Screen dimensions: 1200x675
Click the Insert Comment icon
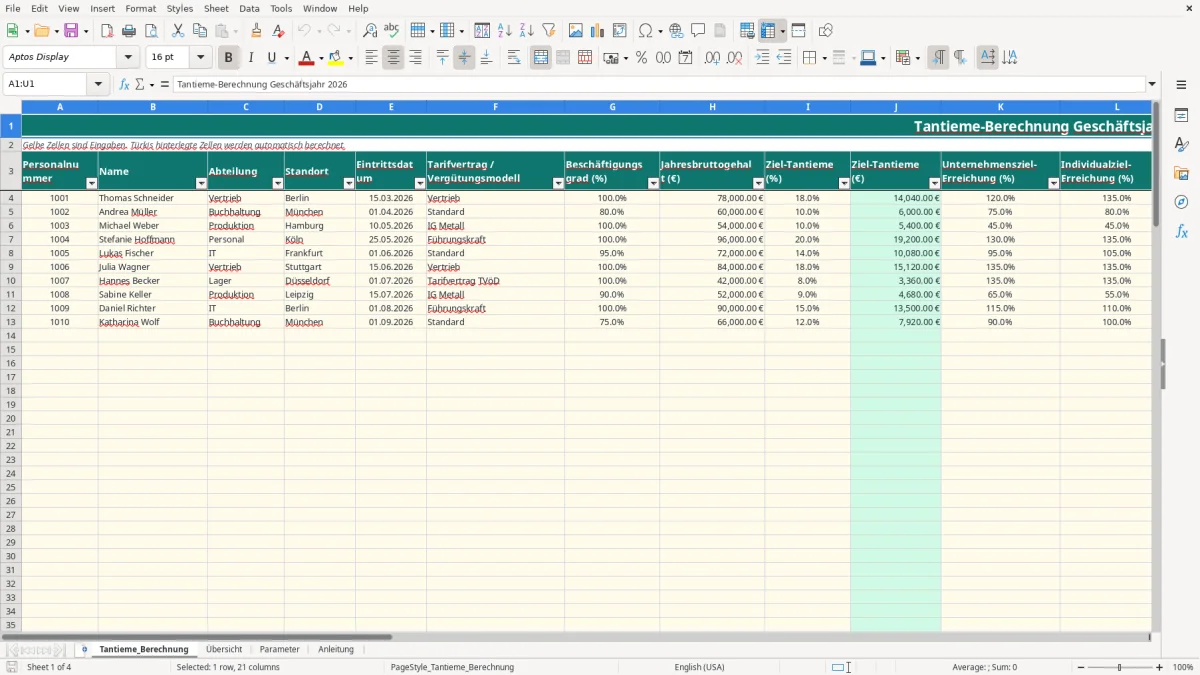tap(698, 31)
